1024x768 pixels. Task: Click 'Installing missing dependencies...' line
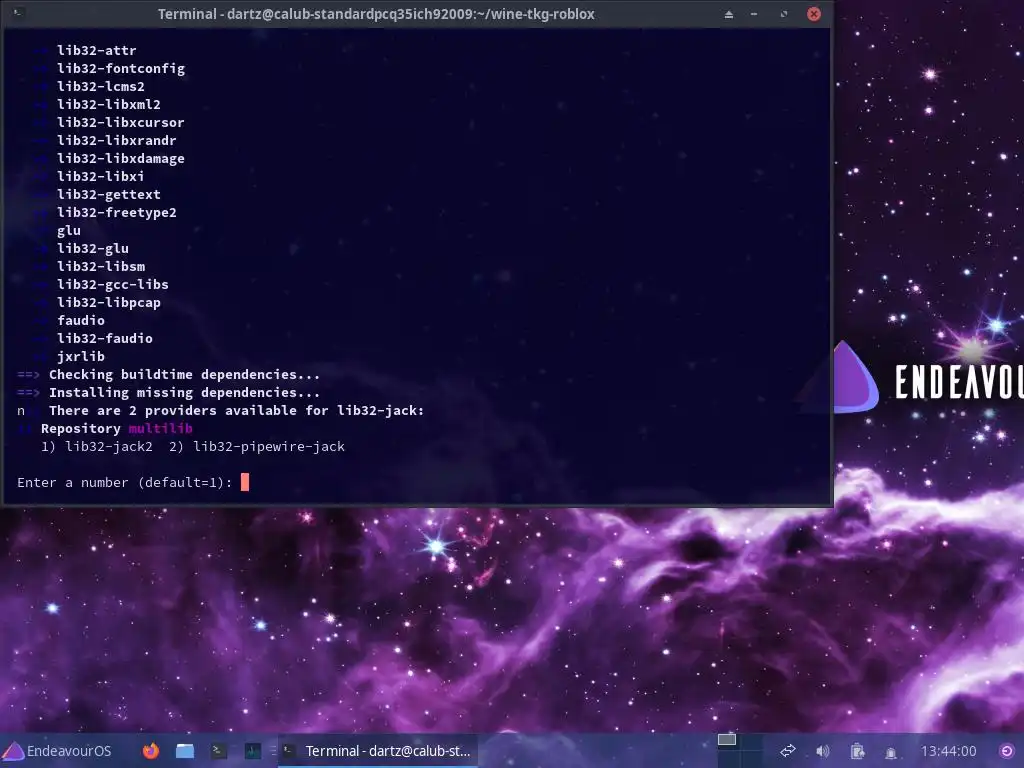pyautogui.click(x=184, y=392)
